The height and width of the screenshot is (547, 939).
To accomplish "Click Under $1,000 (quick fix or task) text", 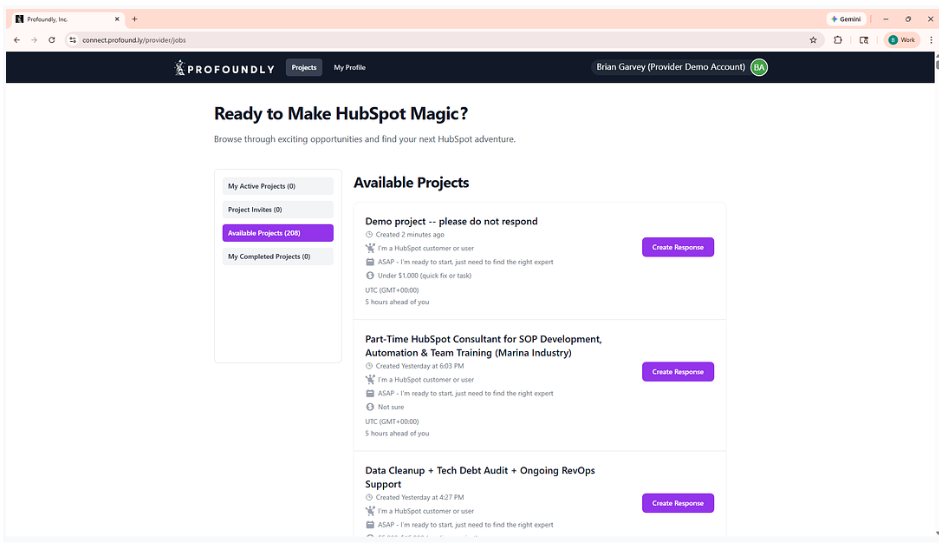I will click(425, 276).
